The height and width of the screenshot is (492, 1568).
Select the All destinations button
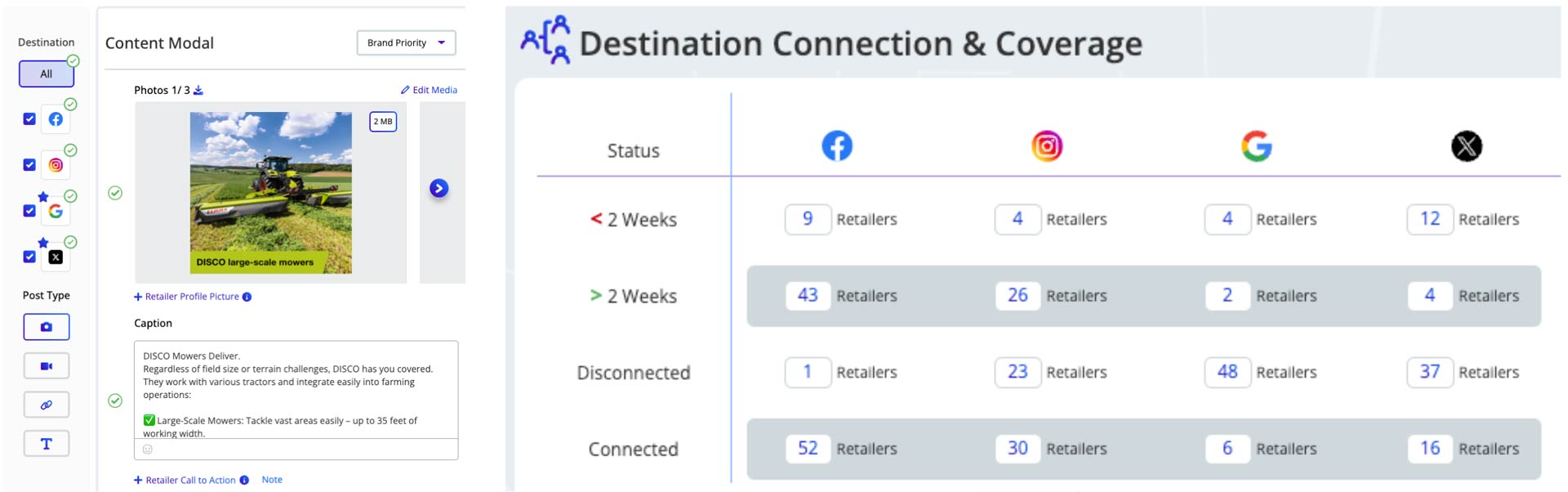tap(47, 74)
